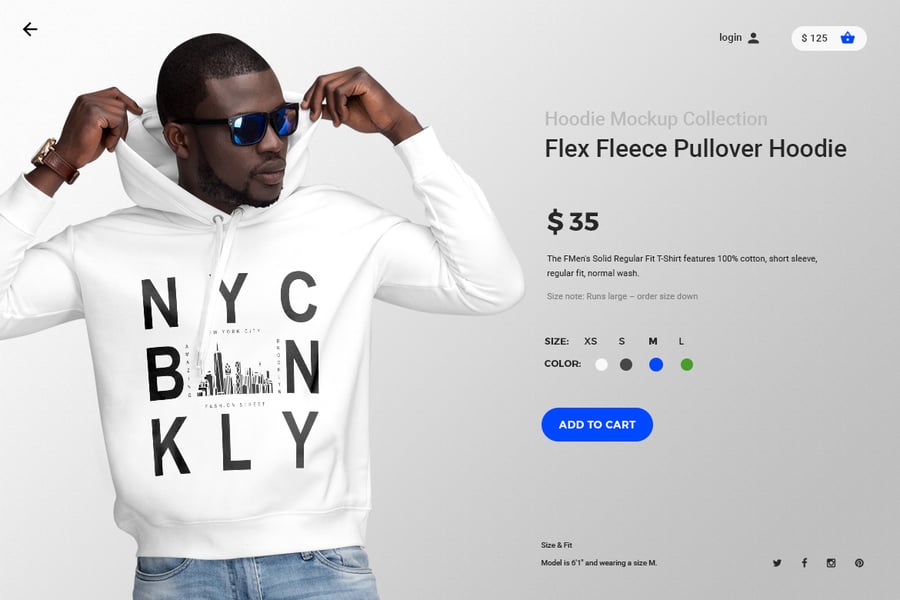Pick size L
The width and height of the screenshot is (900, 600).
pos(681,341)
